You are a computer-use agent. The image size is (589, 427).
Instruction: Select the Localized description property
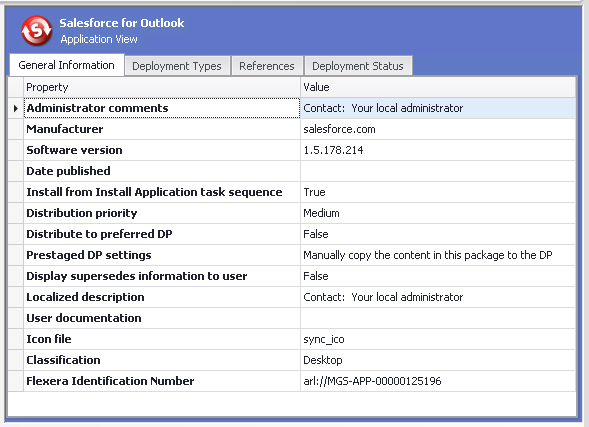[162, 297]
